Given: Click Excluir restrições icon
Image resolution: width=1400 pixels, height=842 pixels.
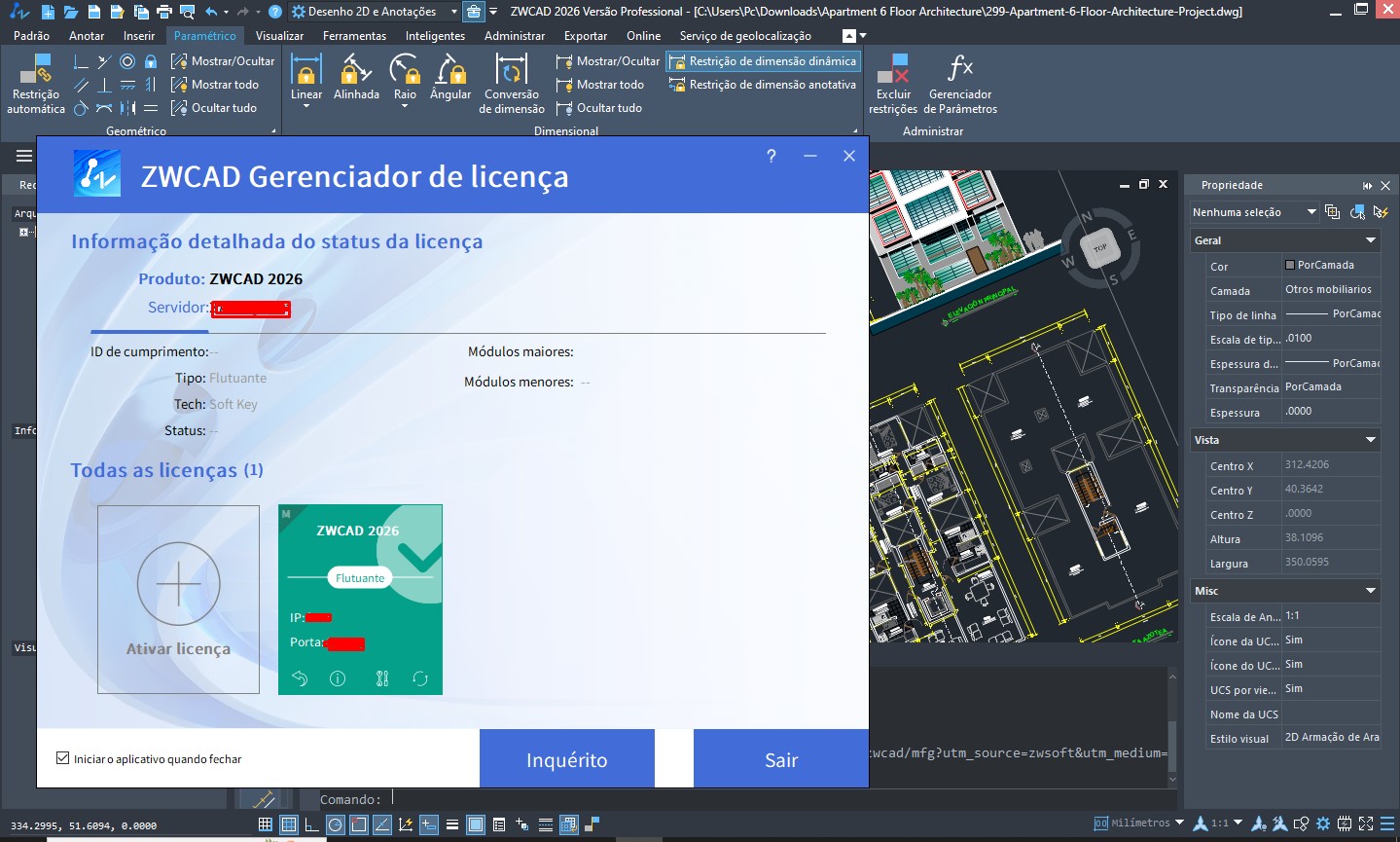Looking at the screenshot, I should pyautogui.click(x=893, y=85).
